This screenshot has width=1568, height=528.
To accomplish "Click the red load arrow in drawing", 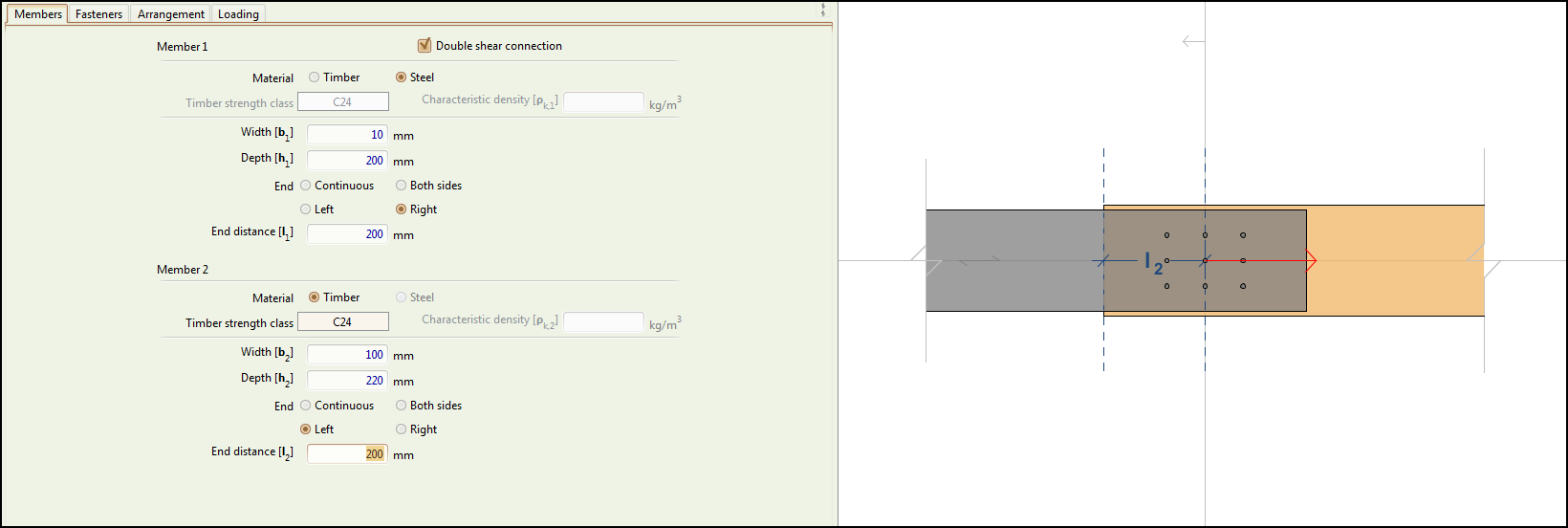I will [x=1262, y=260].
